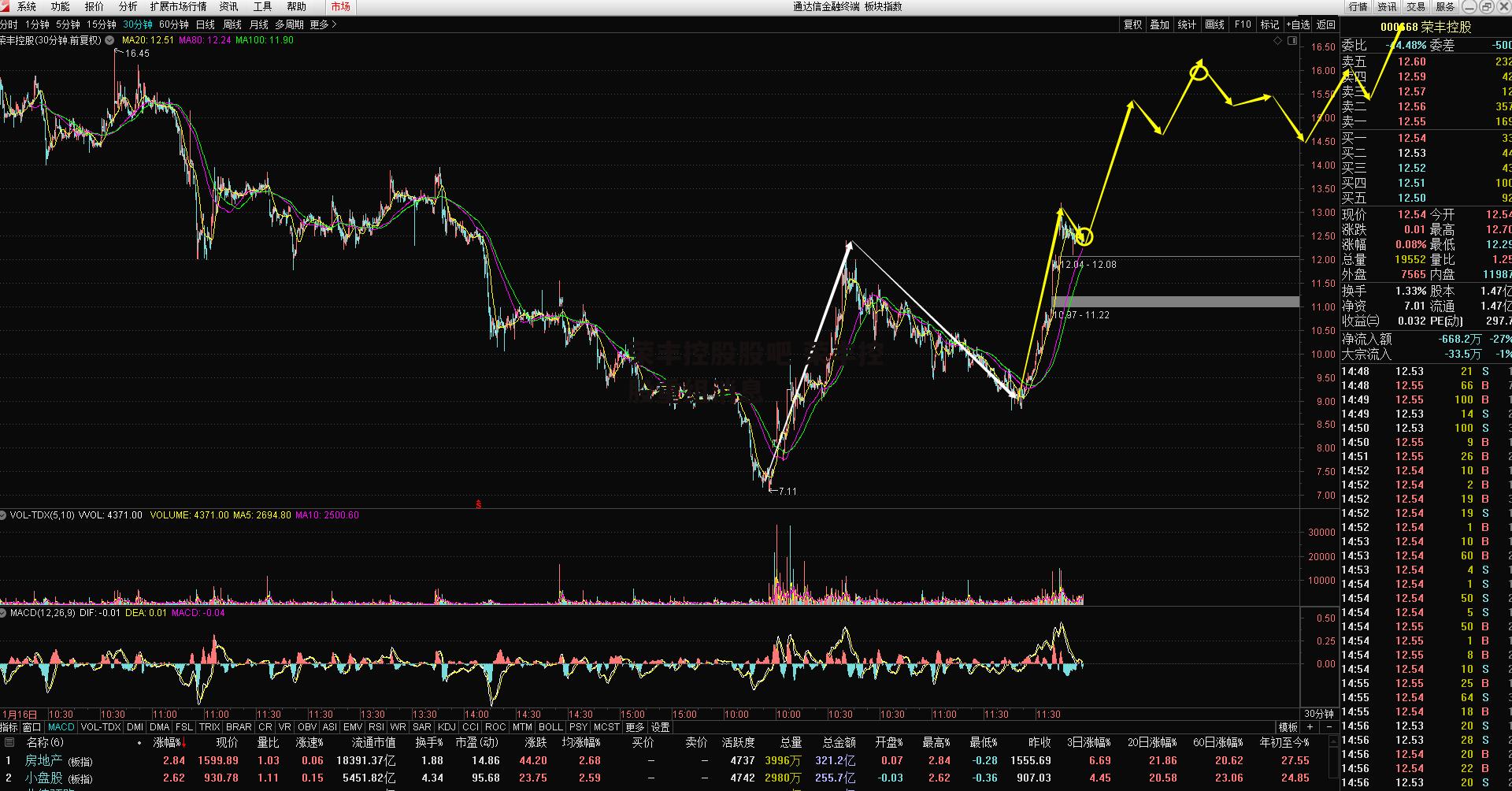Switch chart to 日线 period
This screenshot has width=1512, height=791.
point(206,24)
